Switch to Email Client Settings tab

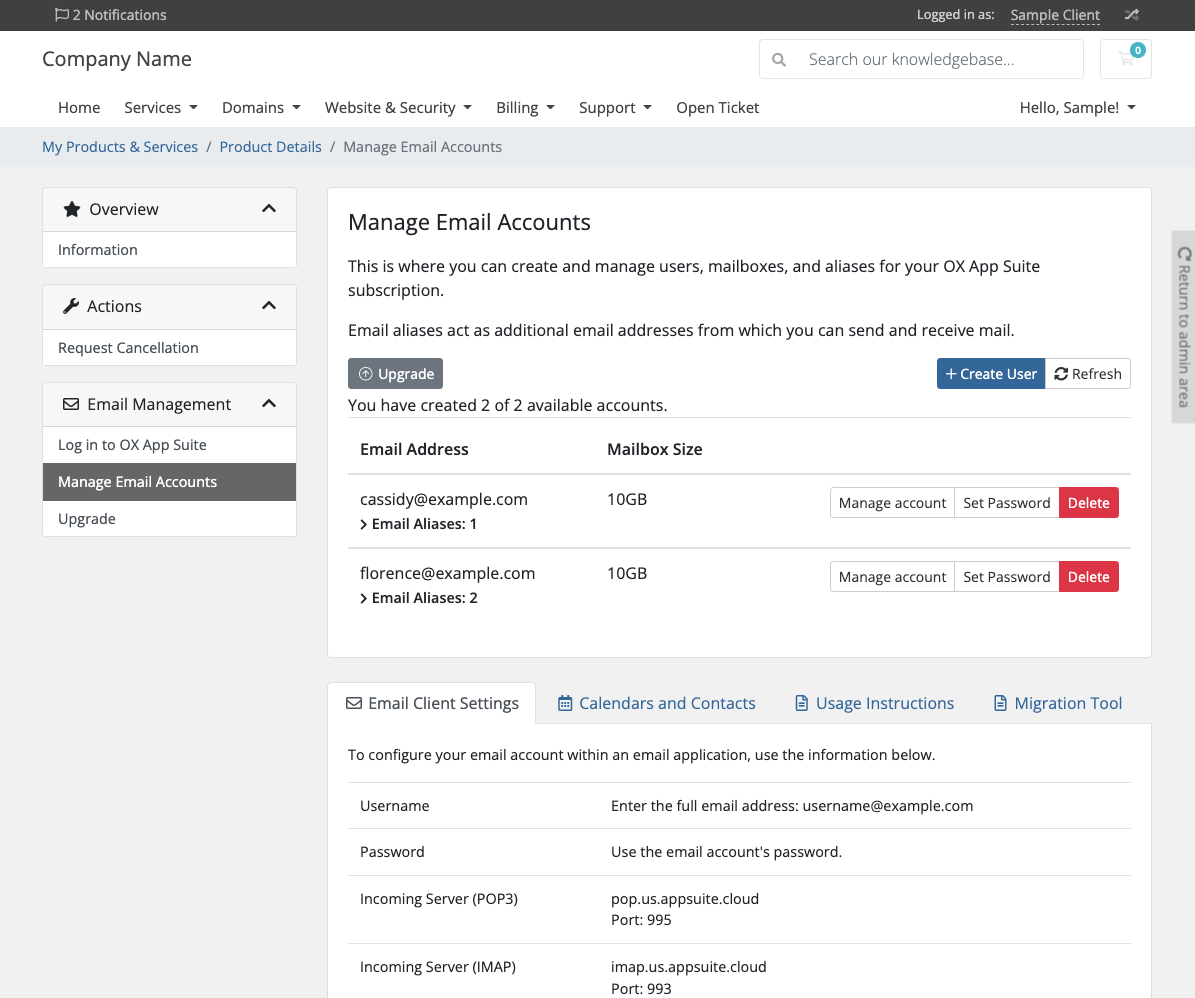tap(432, 703)
